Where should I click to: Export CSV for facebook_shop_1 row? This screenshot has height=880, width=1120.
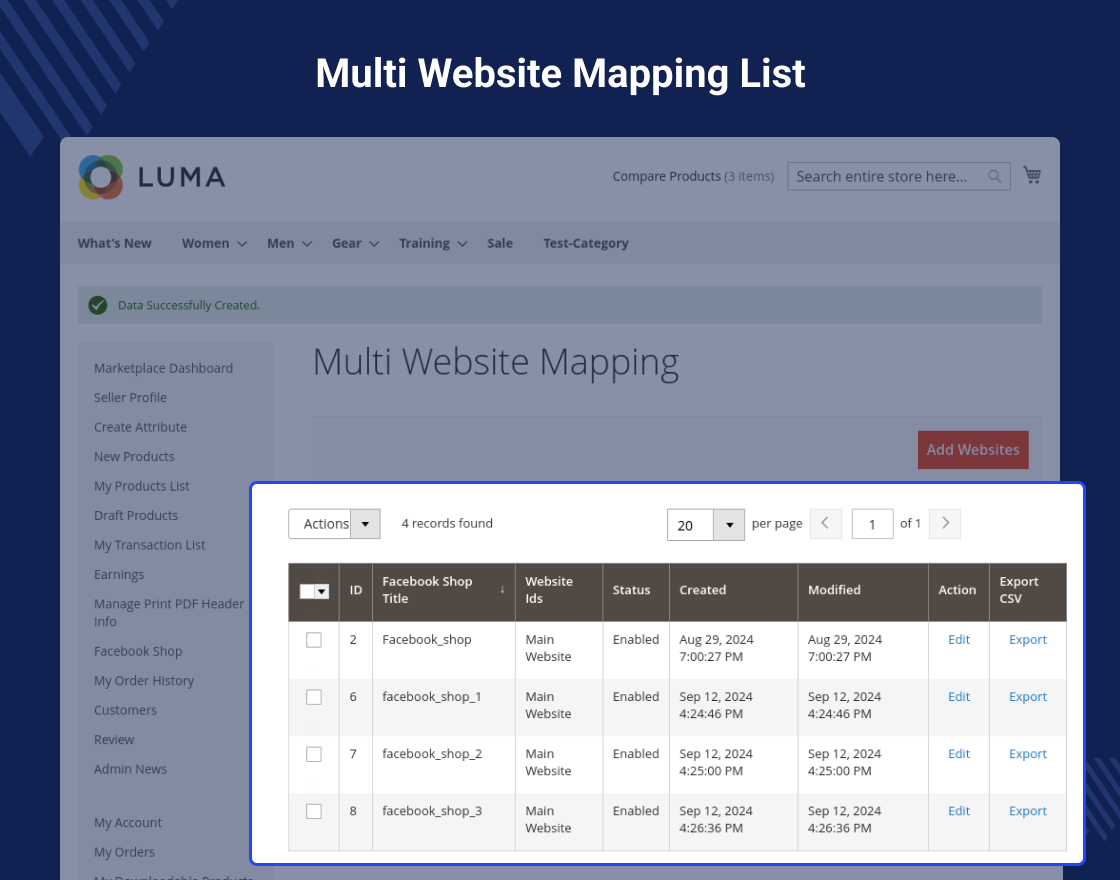(x=1028, y=697)
